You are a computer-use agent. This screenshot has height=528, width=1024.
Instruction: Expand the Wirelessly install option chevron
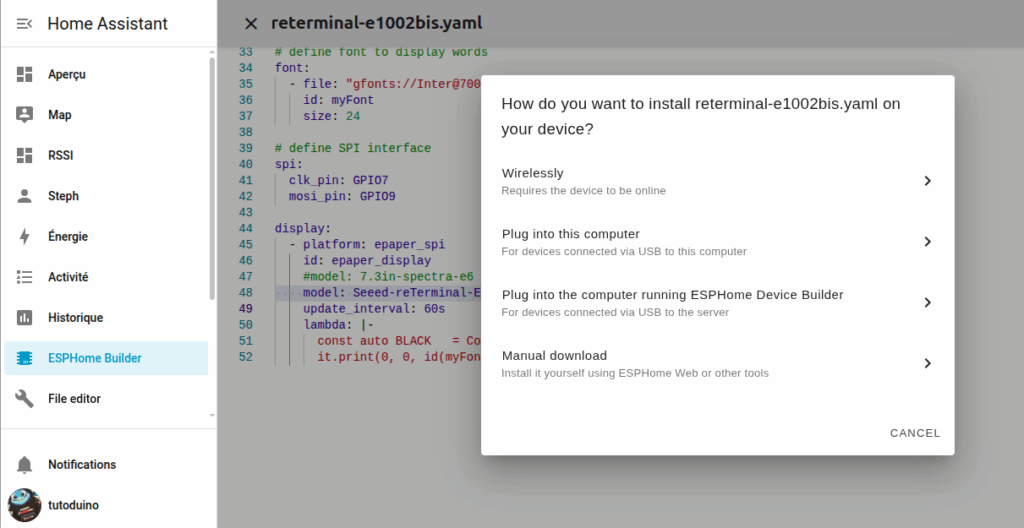(x=927, y=181)
